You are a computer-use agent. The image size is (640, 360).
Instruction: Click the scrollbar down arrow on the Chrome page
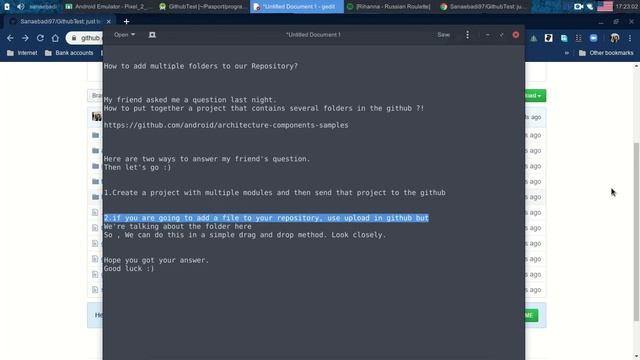tap(636, 356)
